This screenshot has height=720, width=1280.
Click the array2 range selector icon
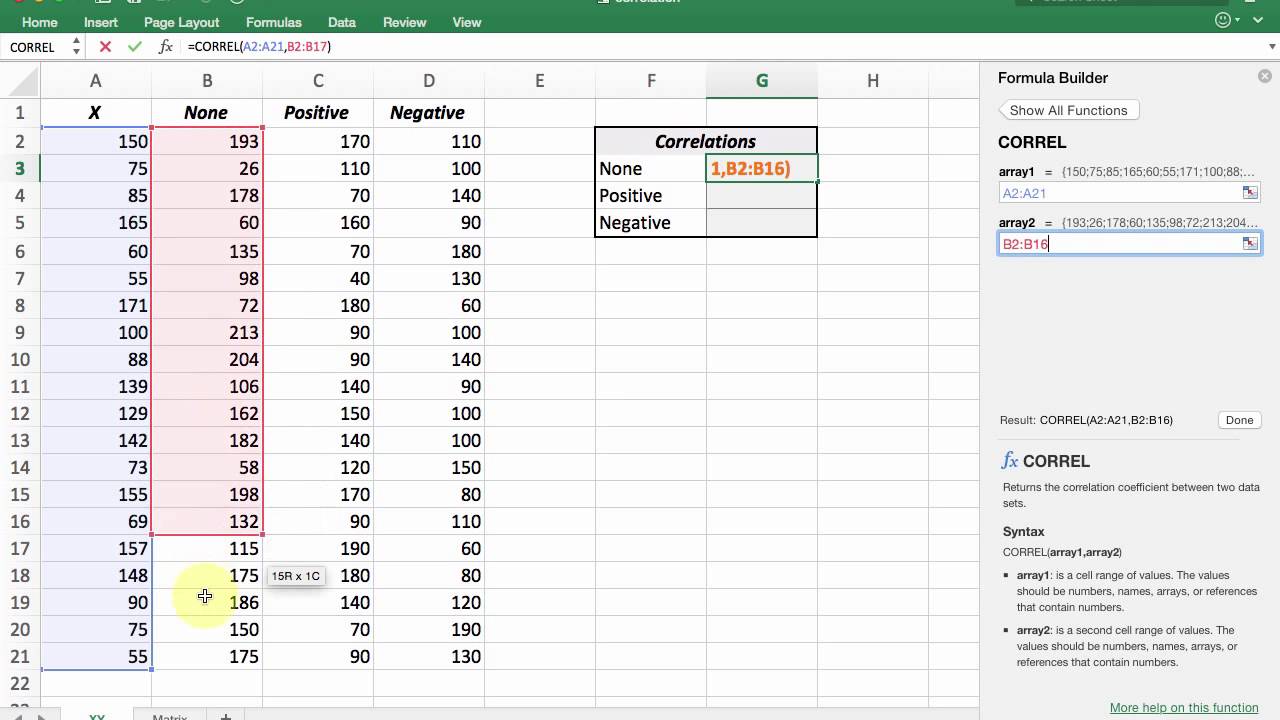click(1250, 243)
